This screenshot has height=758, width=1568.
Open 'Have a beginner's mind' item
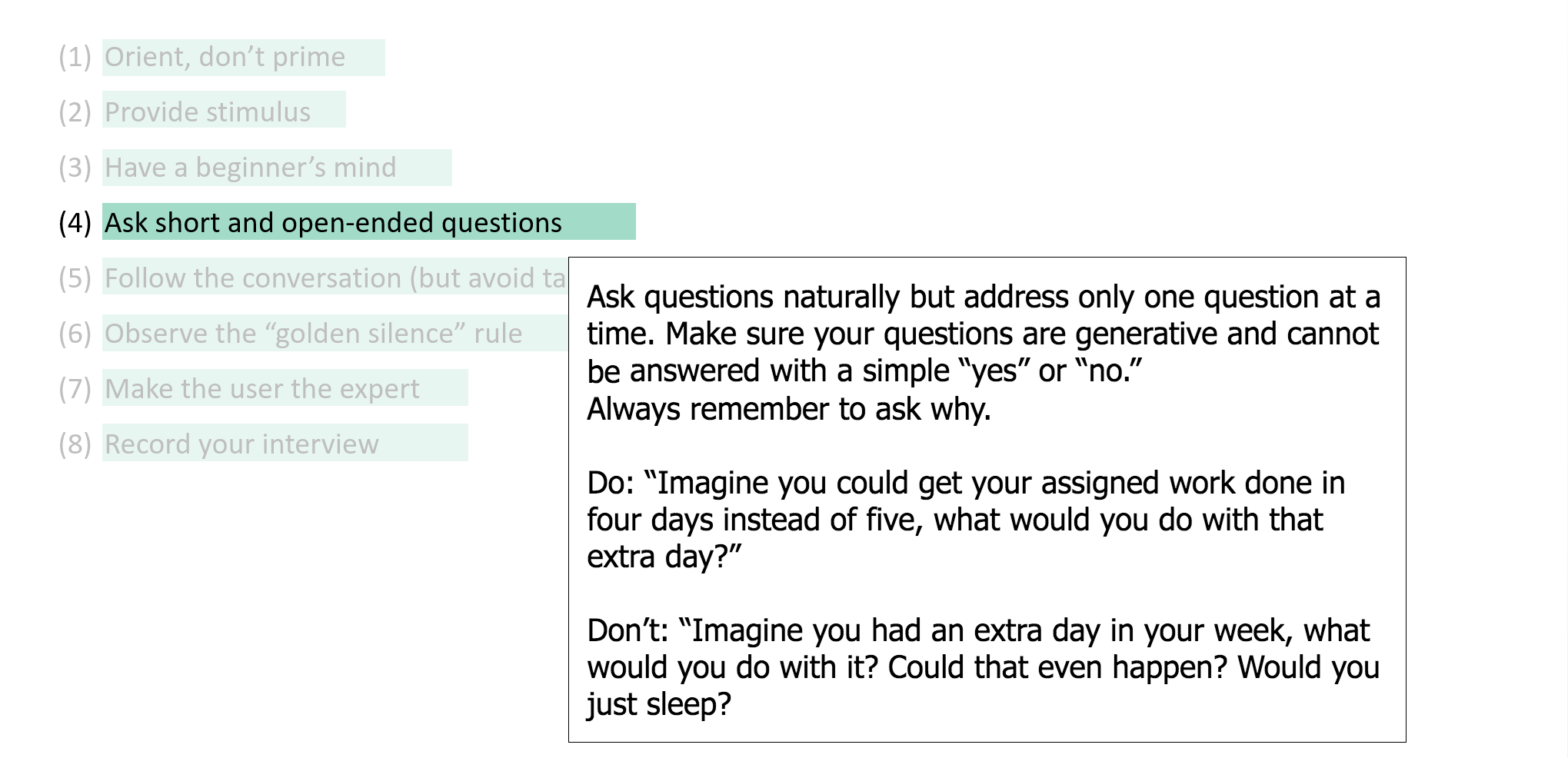tap(277, 168)
